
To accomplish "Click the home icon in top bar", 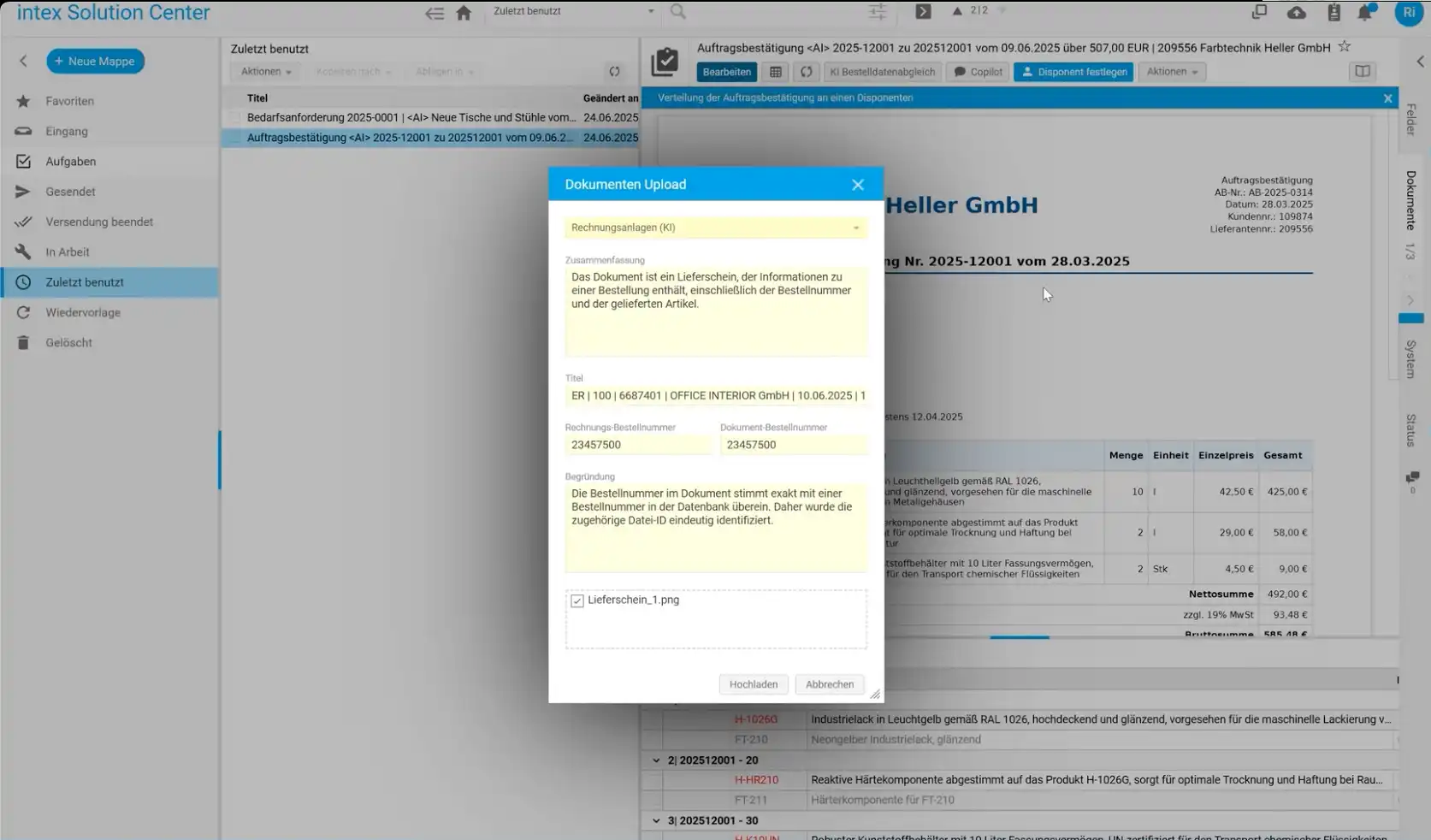I will tap(464, 13).
